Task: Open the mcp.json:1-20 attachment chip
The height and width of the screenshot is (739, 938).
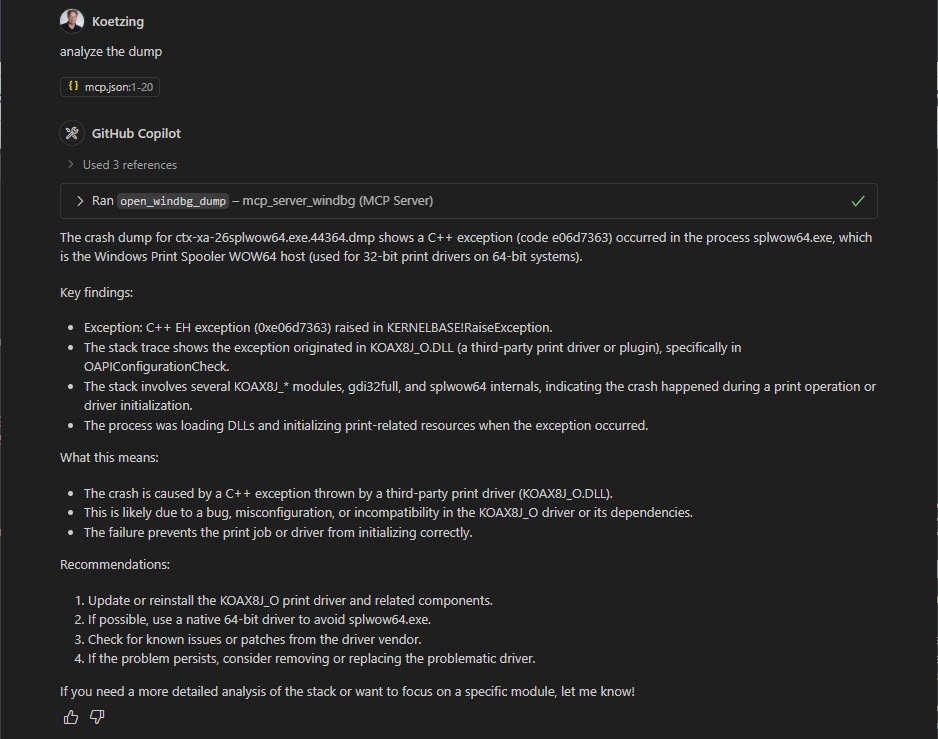Action: coord(110,87)
